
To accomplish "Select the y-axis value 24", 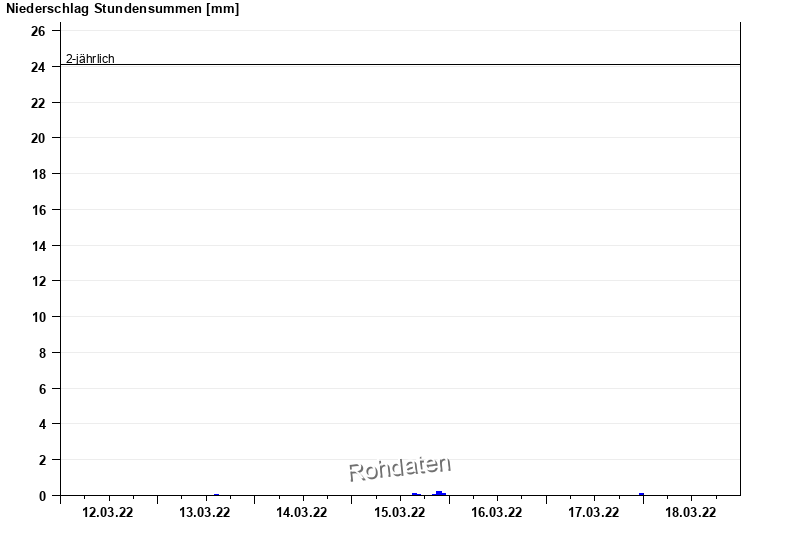I will 38,67.
